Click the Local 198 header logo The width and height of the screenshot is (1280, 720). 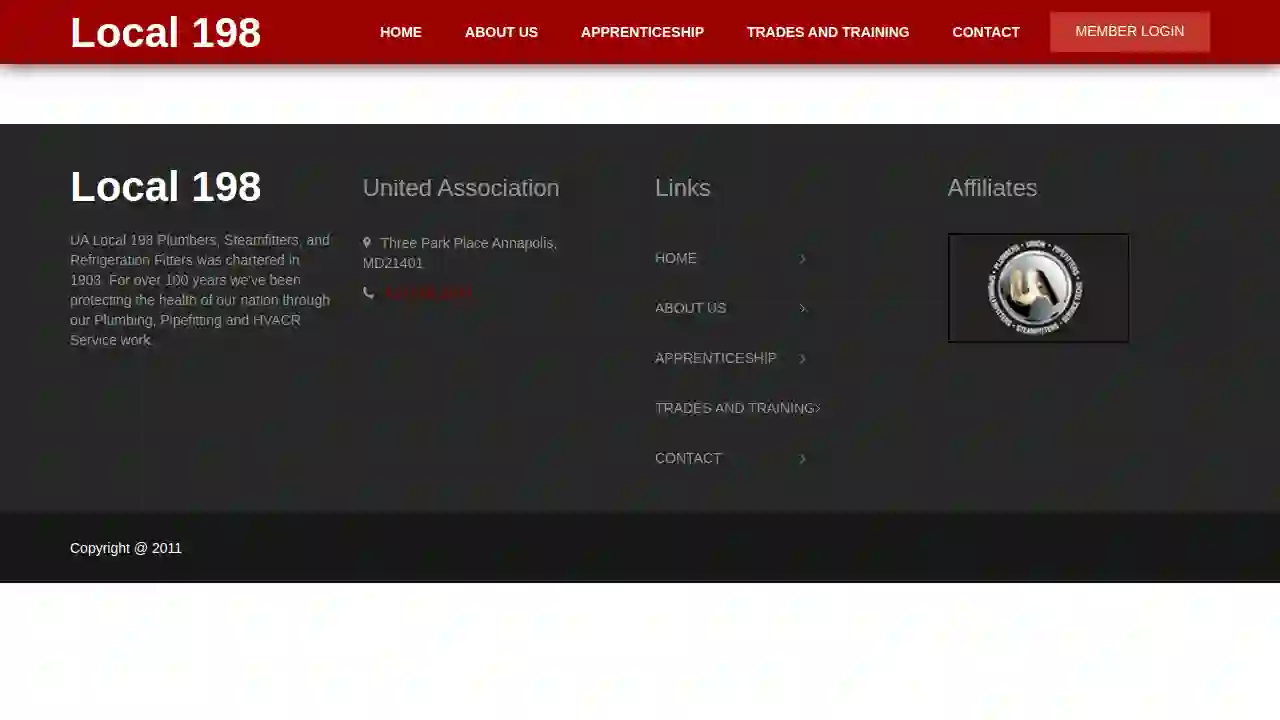(x=165, y=33)
